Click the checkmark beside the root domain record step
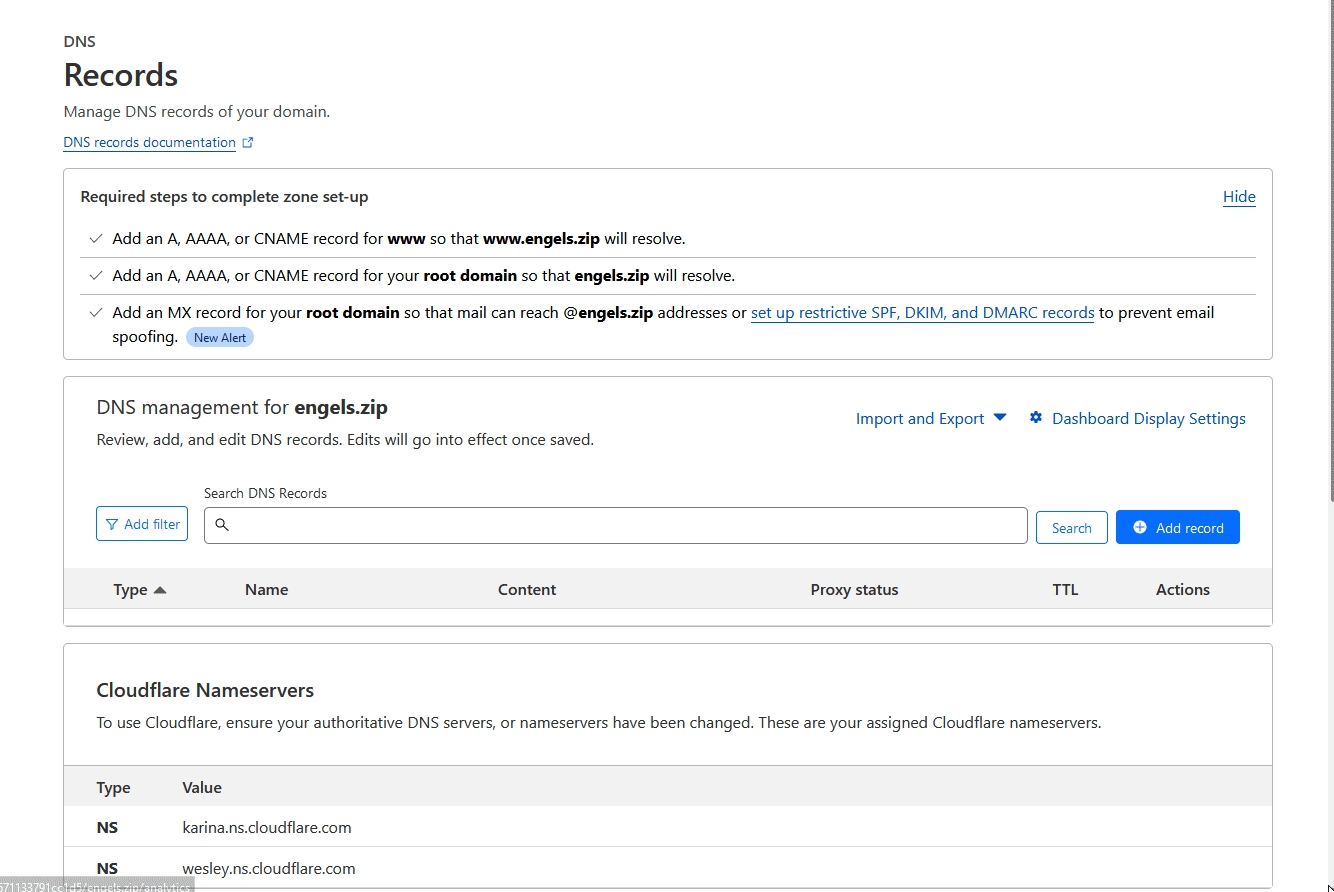The height and width of the screenshot is (892, 1334). (96, 276)
